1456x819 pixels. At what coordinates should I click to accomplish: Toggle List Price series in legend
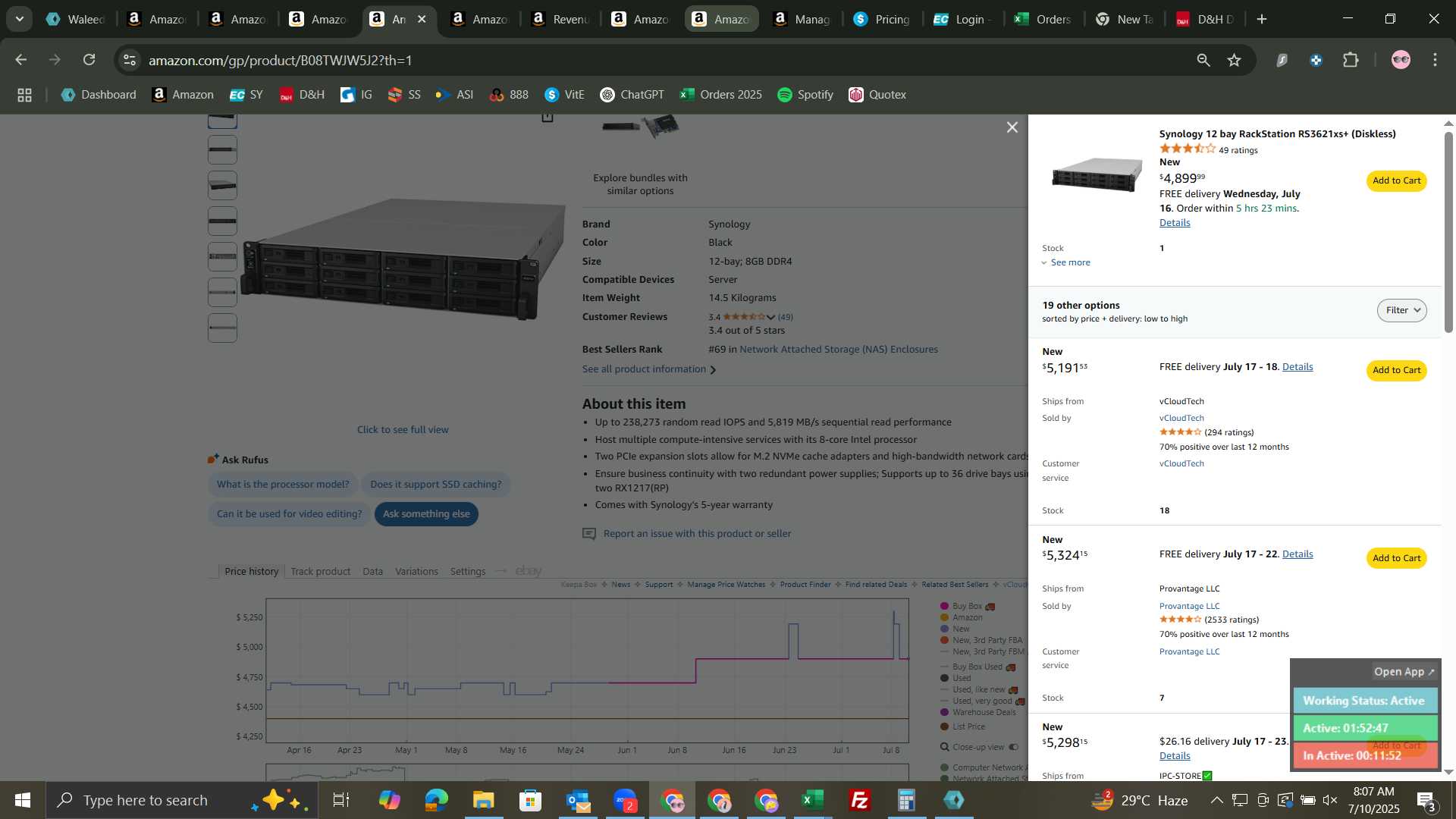click(x=962, y=727)
